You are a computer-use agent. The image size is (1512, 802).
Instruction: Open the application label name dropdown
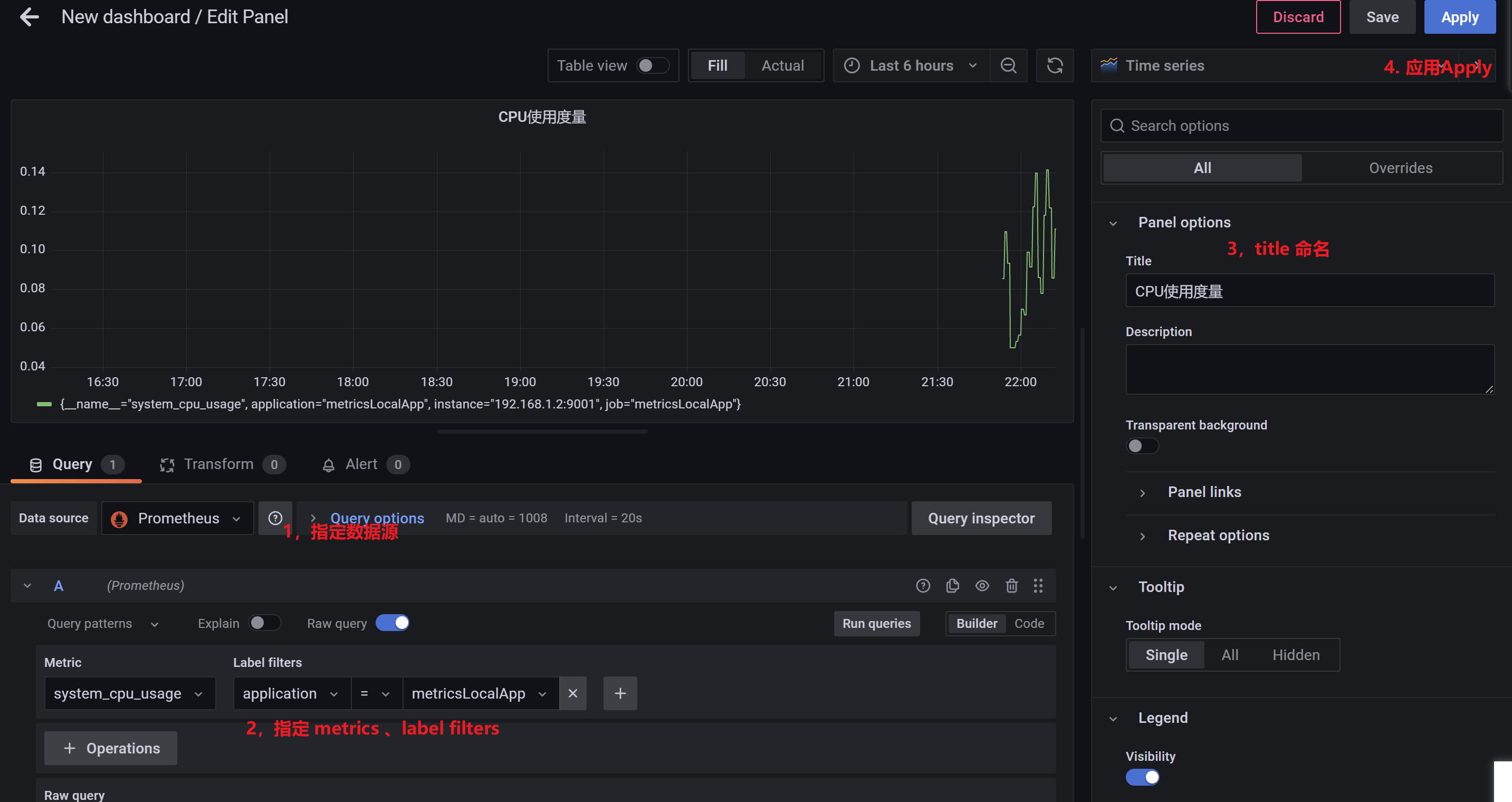pos(292,693)
